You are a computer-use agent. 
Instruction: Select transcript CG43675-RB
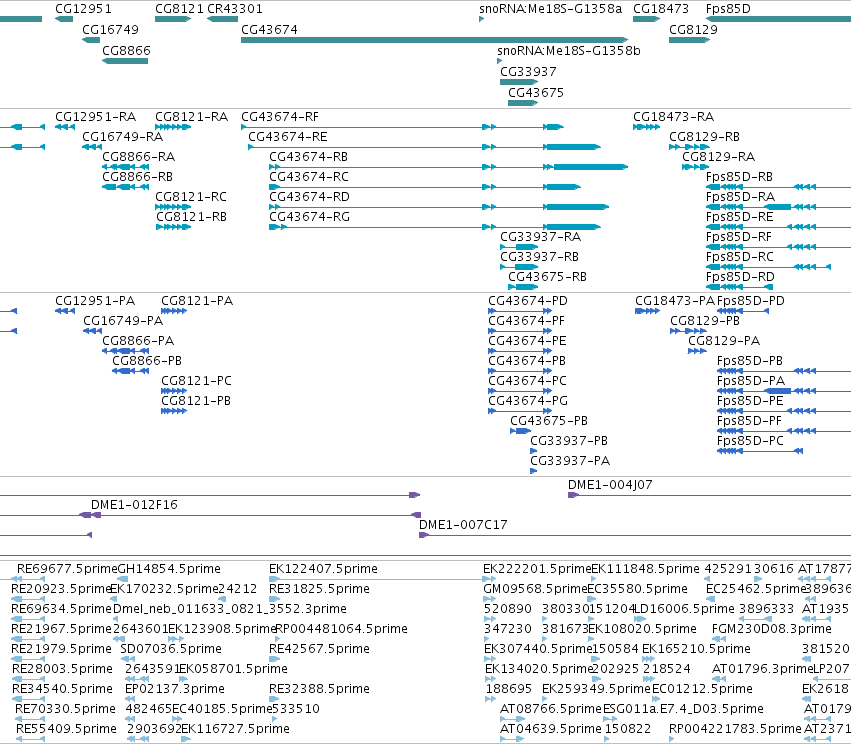click(x=523, y=287)
